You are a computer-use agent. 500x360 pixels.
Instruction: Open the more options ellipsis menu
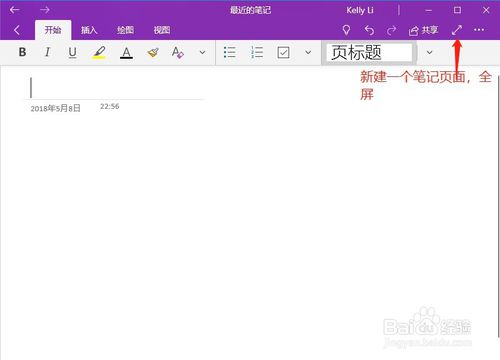[479, 30]
